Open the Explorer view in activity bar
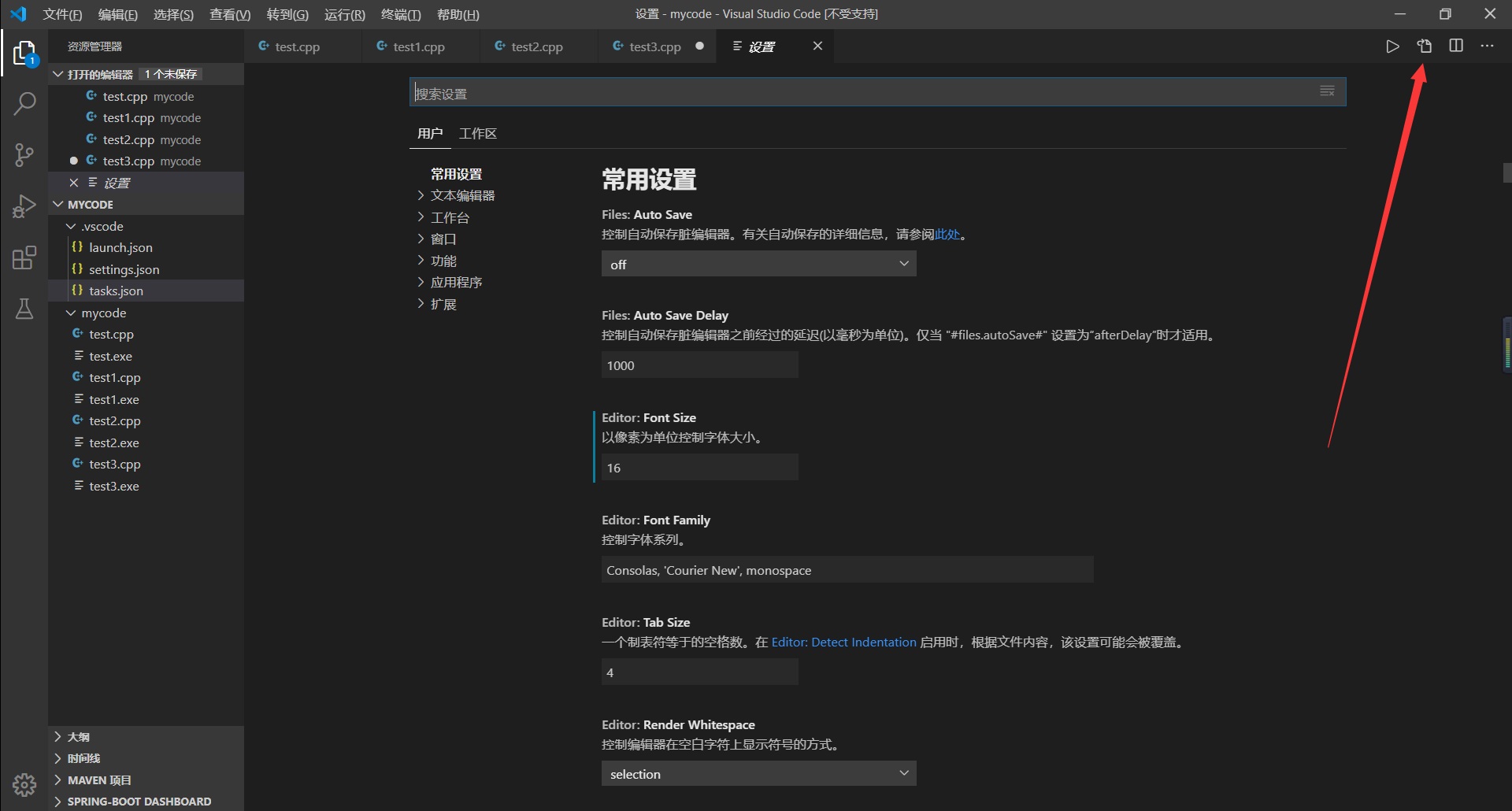The height and width of the screenshot is (811, 1512). click(24, 54)
